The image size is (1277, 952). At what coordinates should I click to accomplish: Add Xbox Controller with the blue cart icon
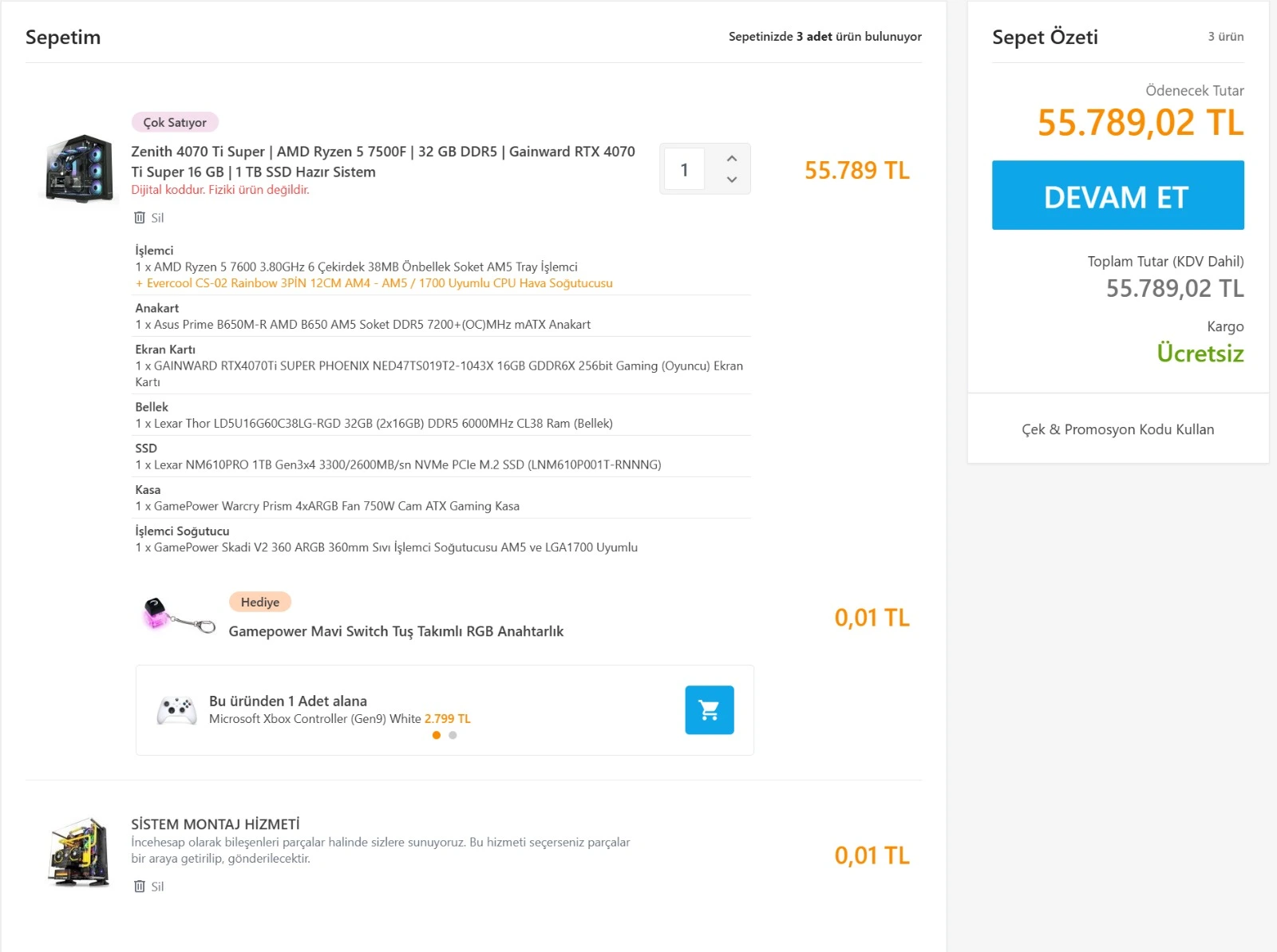tap(709, 710)
